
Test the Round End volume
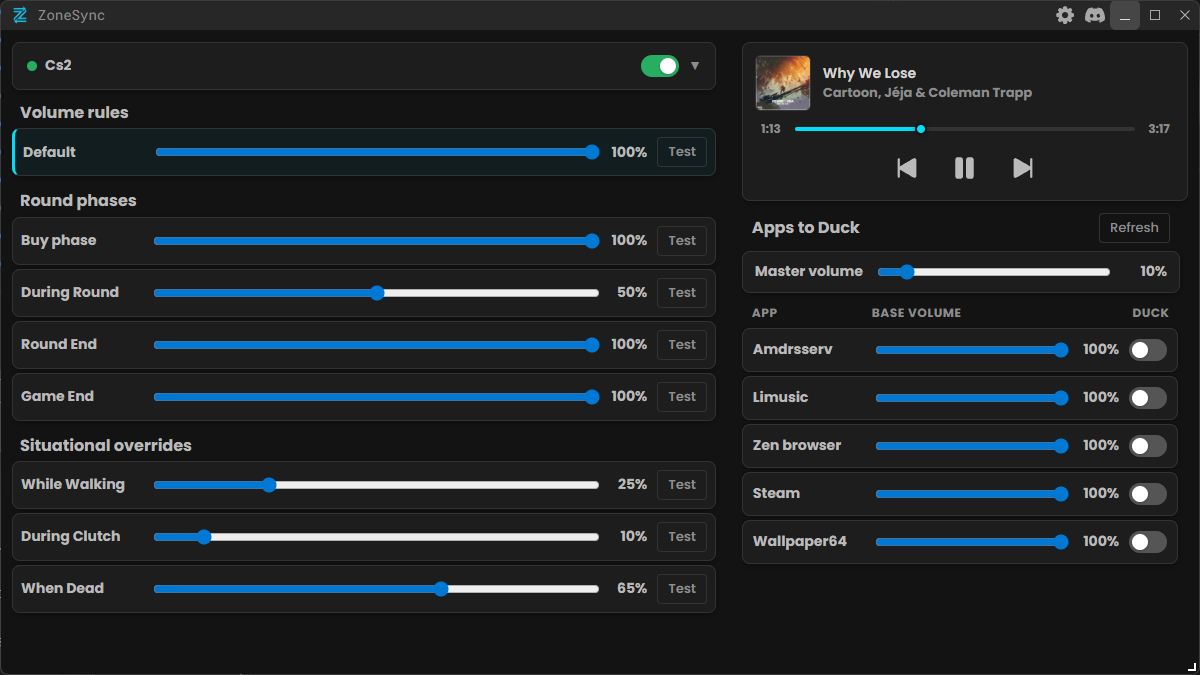682,344
